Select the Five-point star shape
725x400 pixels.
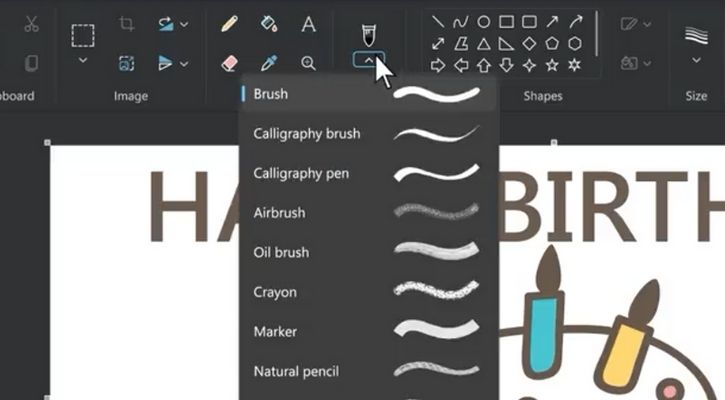pyautogui.click(x=552, y=65)
